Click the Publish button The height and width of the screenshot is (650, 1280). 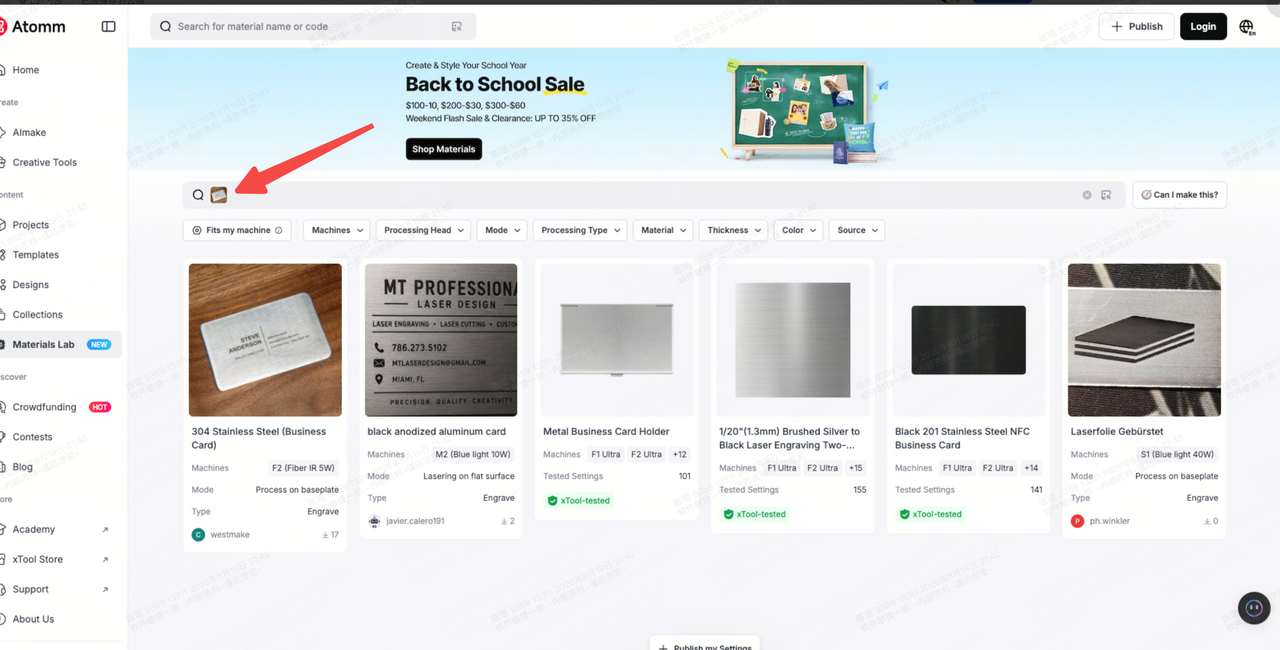1137,27
